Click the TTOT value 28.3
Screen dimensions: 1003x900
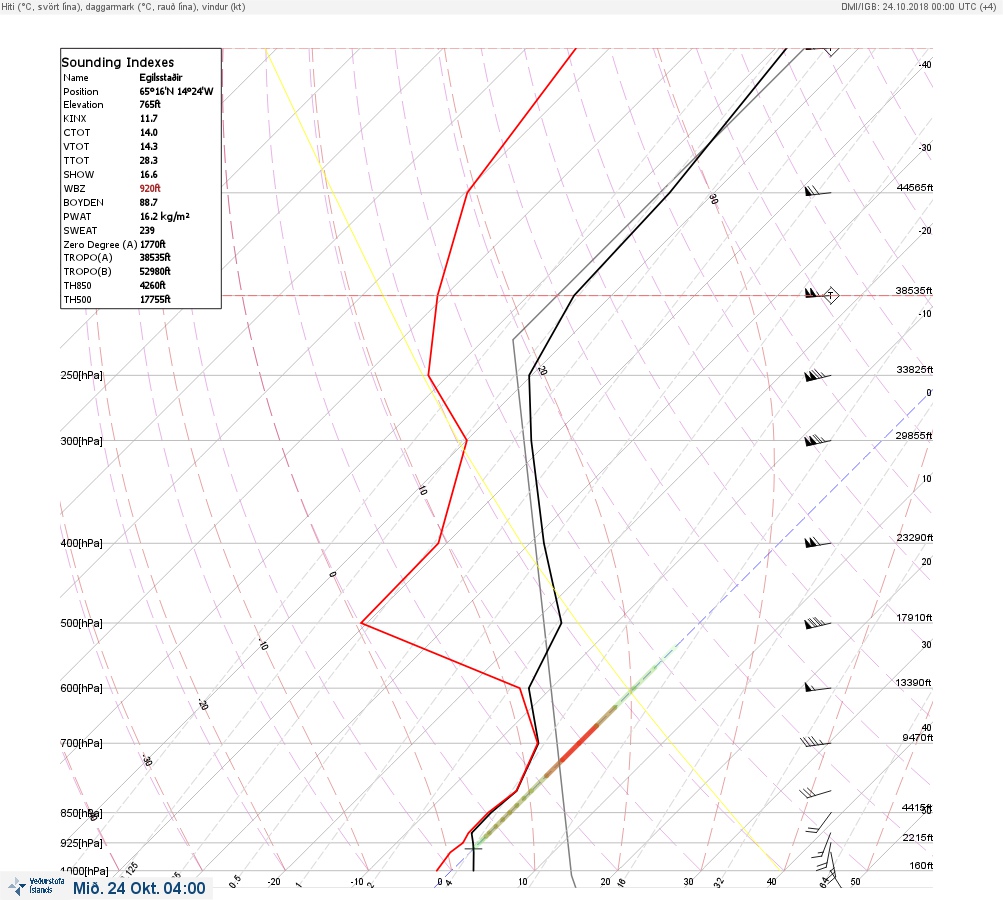click(148, 161)
